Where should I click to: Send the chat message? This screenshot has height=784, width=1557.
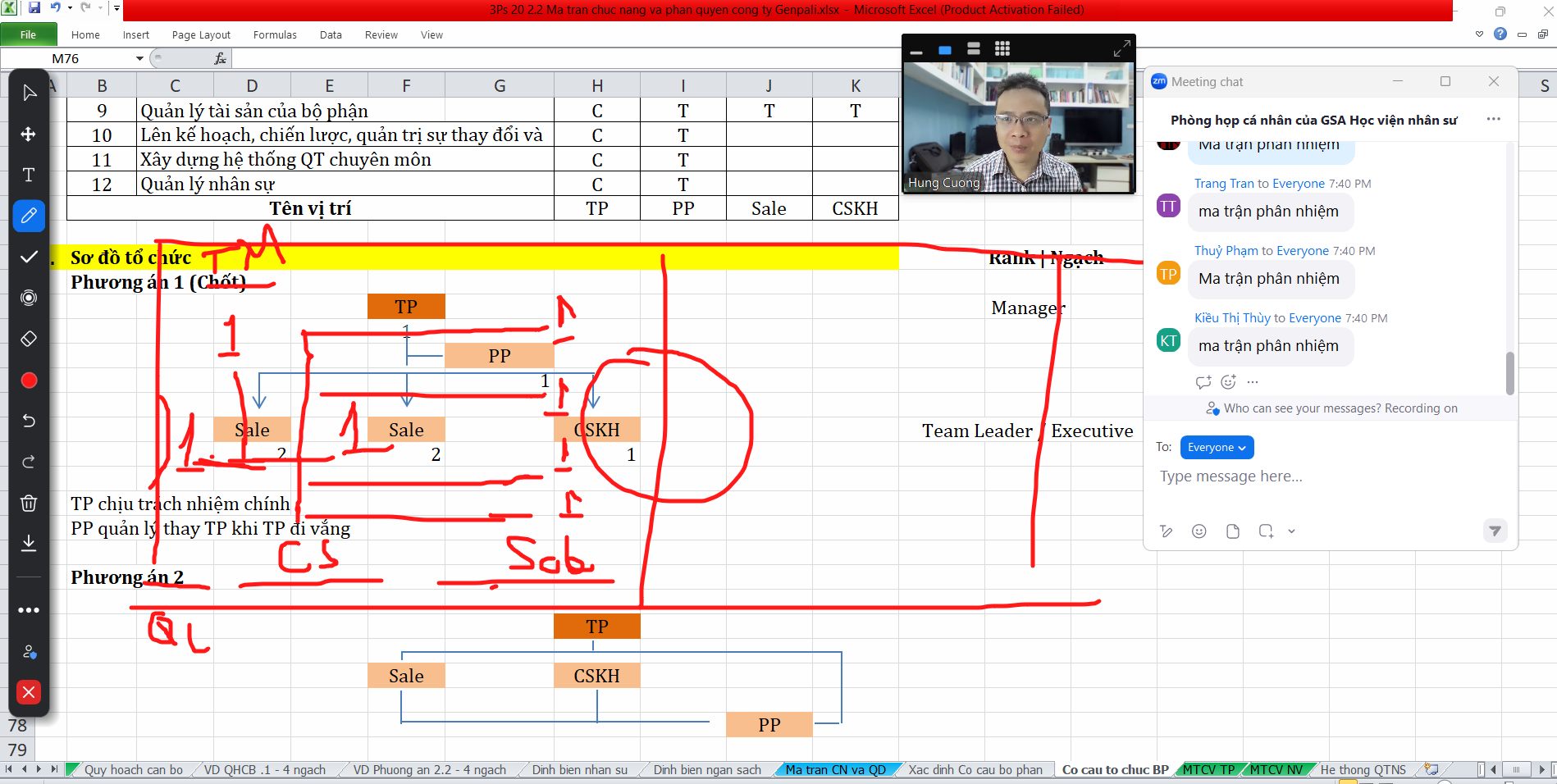(1495, 531)
